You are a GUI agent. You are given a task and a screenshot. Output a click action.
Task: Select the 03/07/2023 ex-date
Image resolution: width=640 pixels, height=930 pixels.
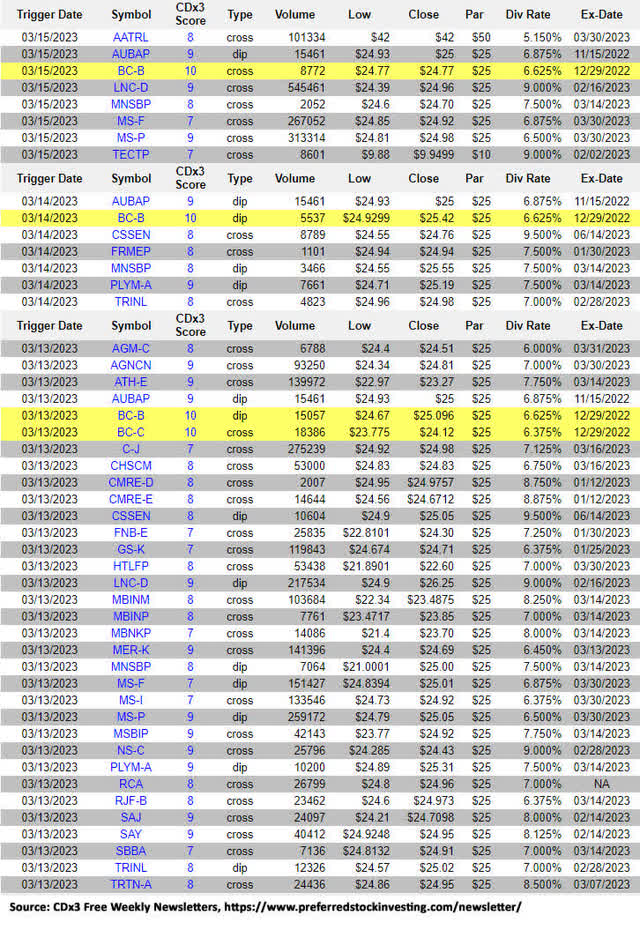pos(601,885)
